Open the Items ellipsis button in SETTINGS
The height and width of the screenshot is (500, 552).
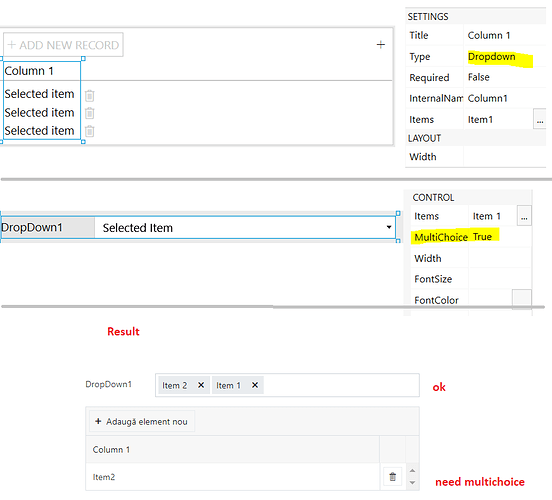[540, 119]
